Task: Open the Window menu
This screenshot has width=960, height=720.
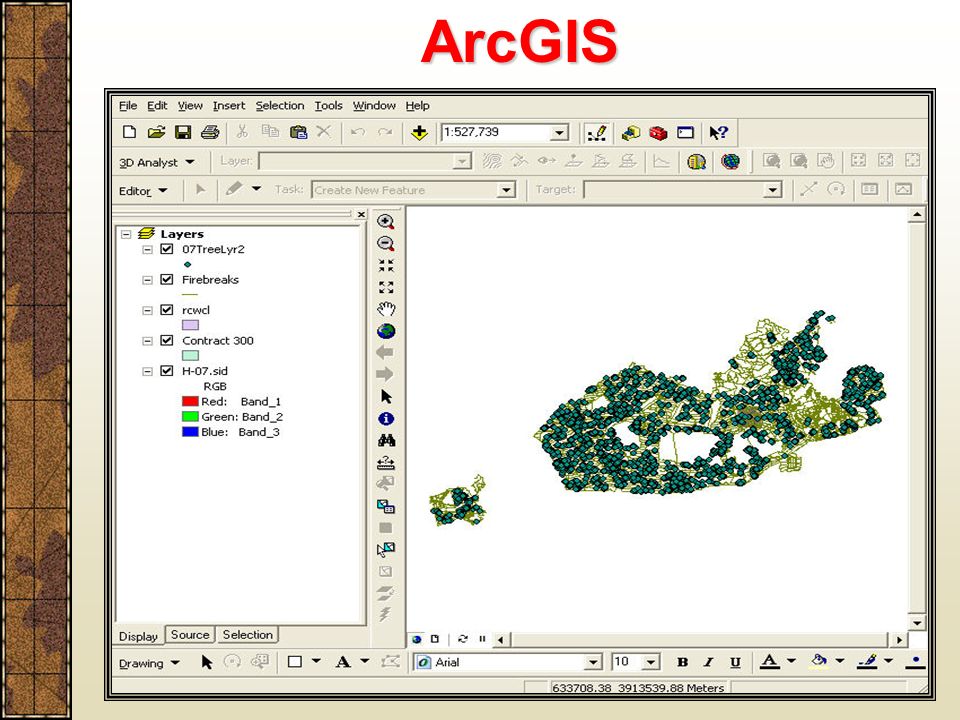Action: pos(374,105)
